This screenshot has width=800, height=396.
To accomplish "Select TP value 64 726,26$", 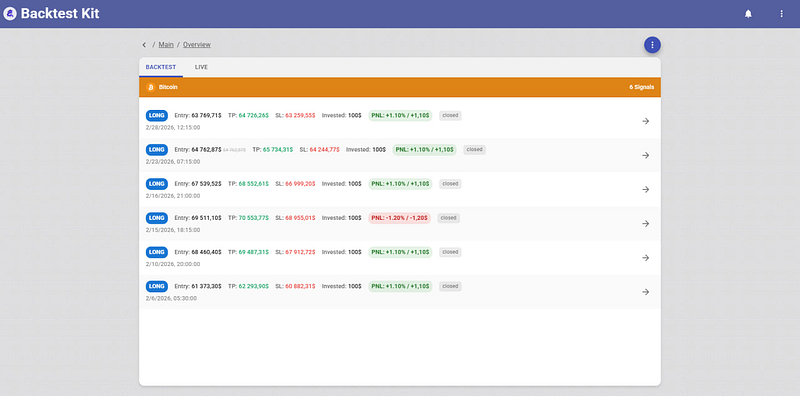I will coord(254,115).
